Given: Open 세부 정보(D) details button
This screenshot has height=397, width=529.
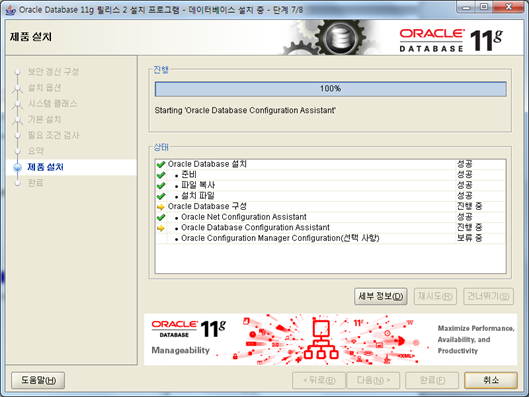Looking at the screenshot, I should (x=381, y=296).
